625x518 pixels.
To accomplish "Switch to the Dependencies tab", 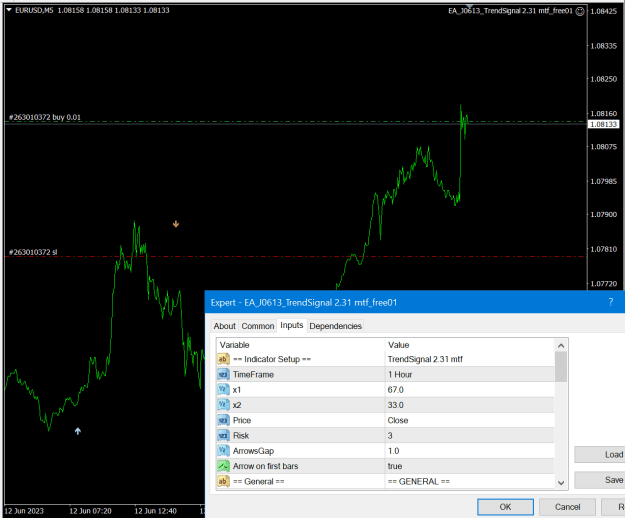I will [335, 326].
